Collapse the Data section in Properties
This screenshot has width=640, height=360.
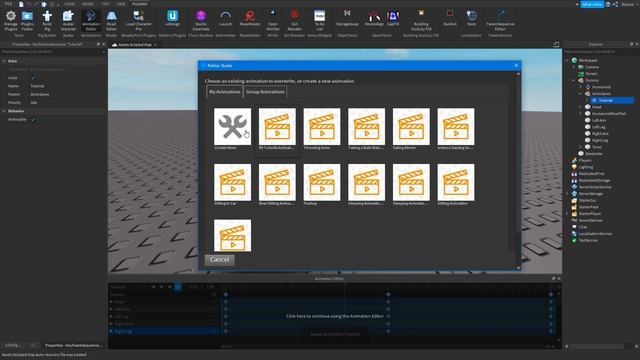pos(4,61)
